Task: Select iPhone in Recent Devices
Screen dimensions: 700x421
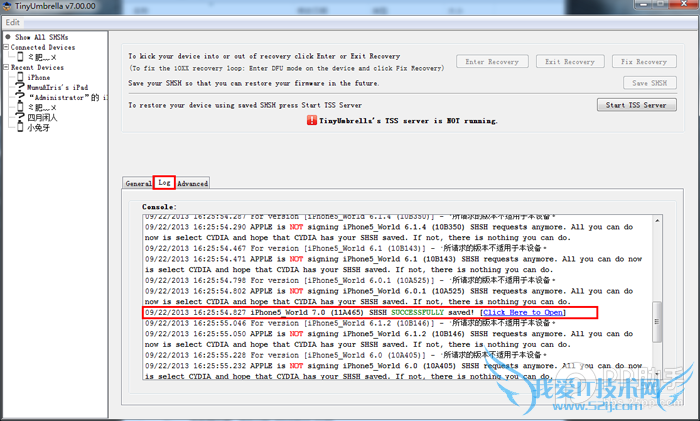Action: point(39,77)
